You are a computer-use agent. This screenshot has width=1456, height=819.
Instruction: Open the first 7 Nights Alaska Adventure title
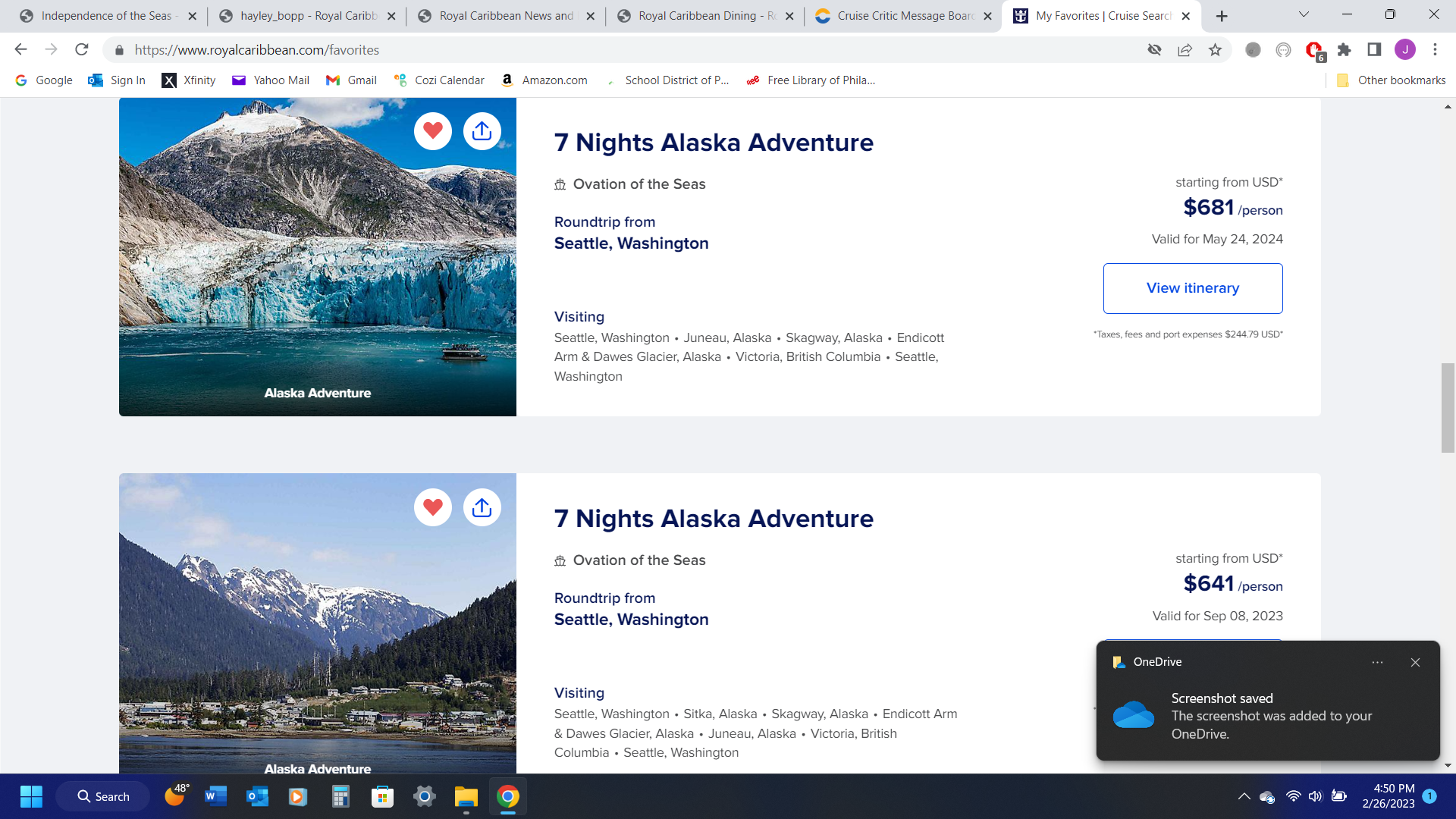[714, 143]
